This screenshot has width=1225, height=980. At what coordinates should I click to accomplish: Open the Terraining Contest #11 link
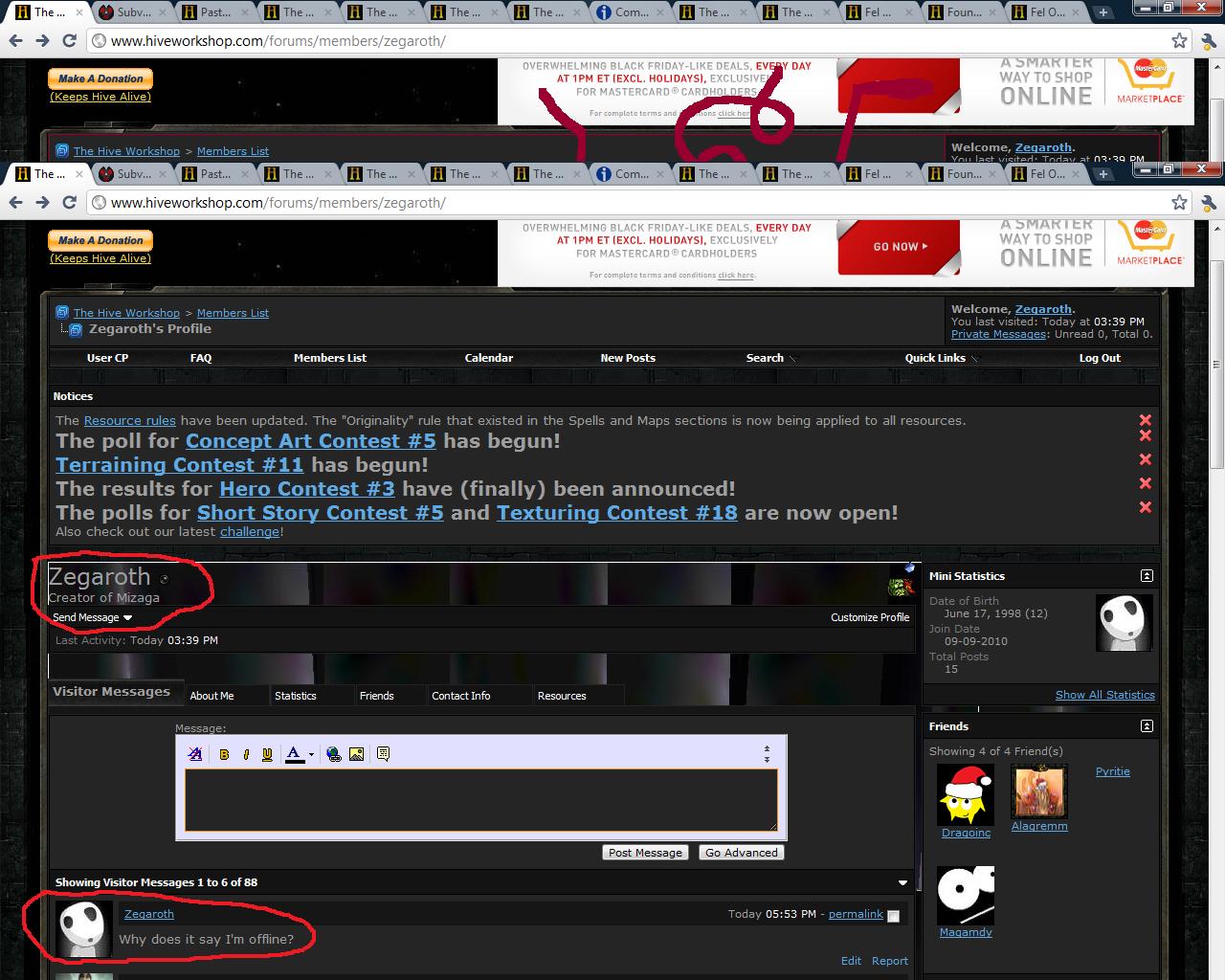179,465
